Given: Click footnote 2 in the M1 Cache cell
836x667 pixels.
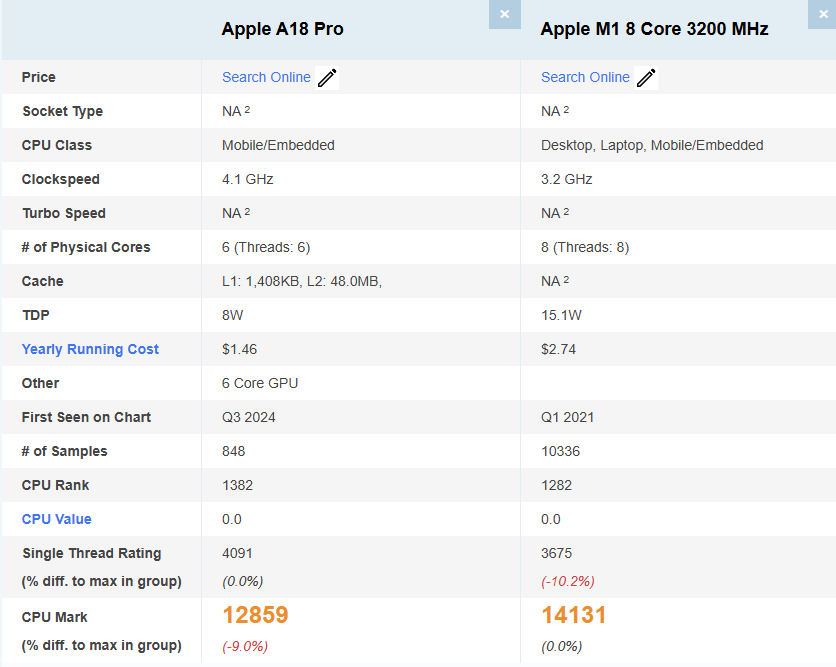Looking at the screenshot, I should [566, 280].
